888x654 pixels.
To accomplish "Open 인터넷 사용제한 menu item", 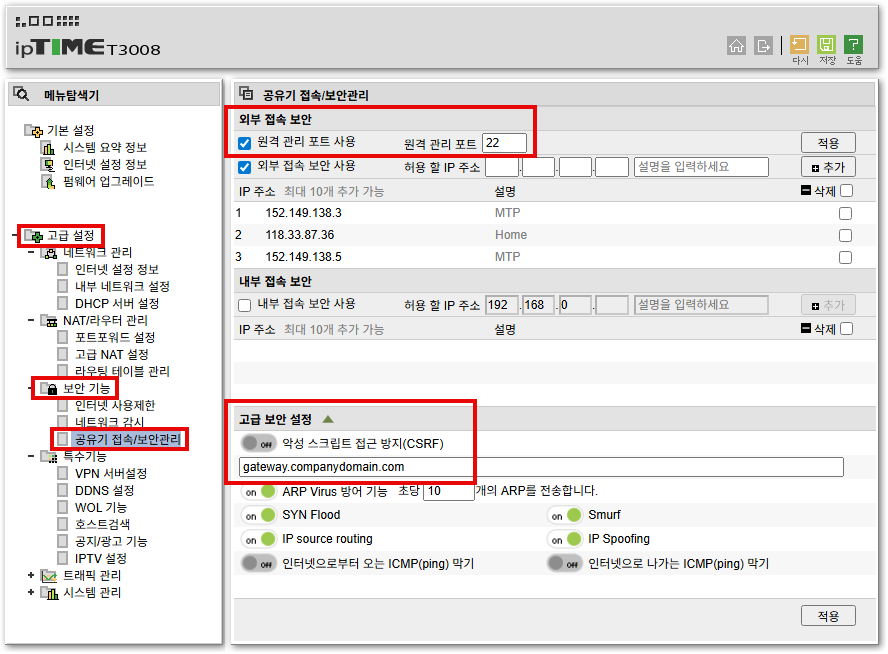I will 115,405.
